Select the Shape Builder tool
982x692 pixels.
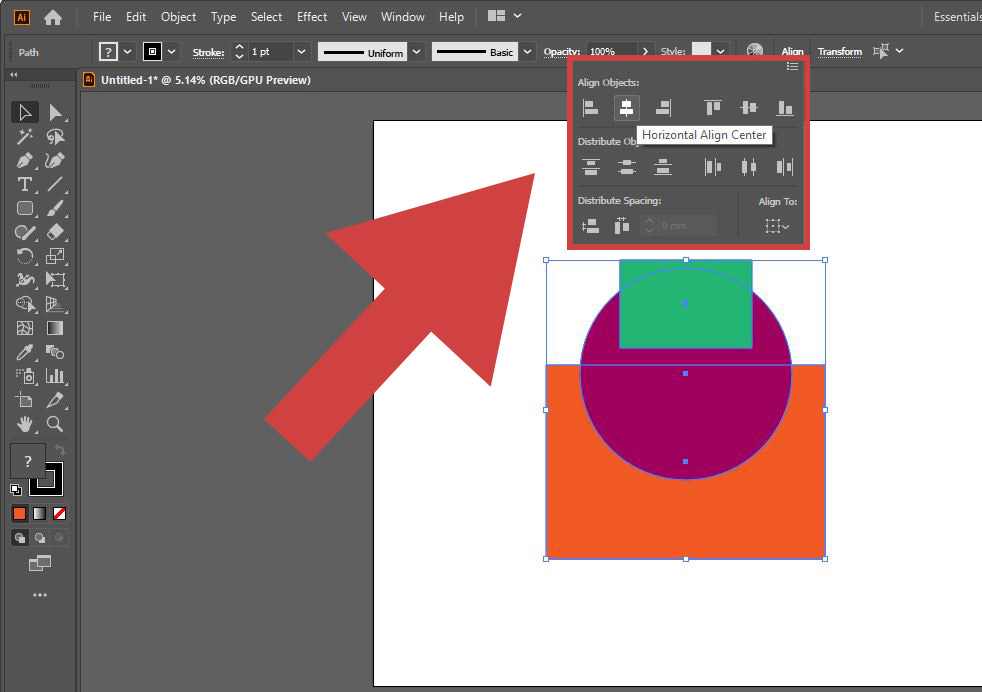coord(25,304)
